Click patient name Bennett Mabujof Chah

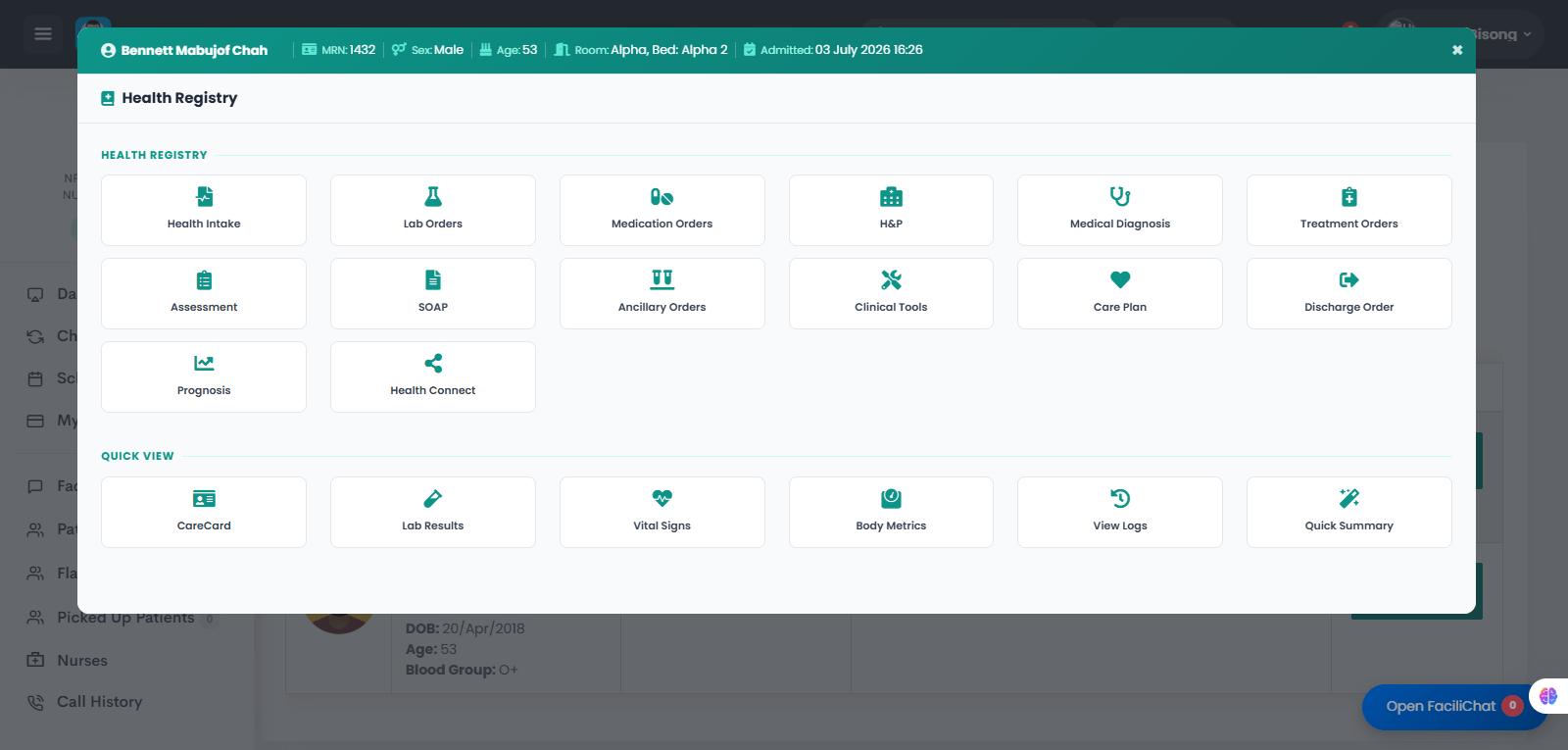coord(194,50)
